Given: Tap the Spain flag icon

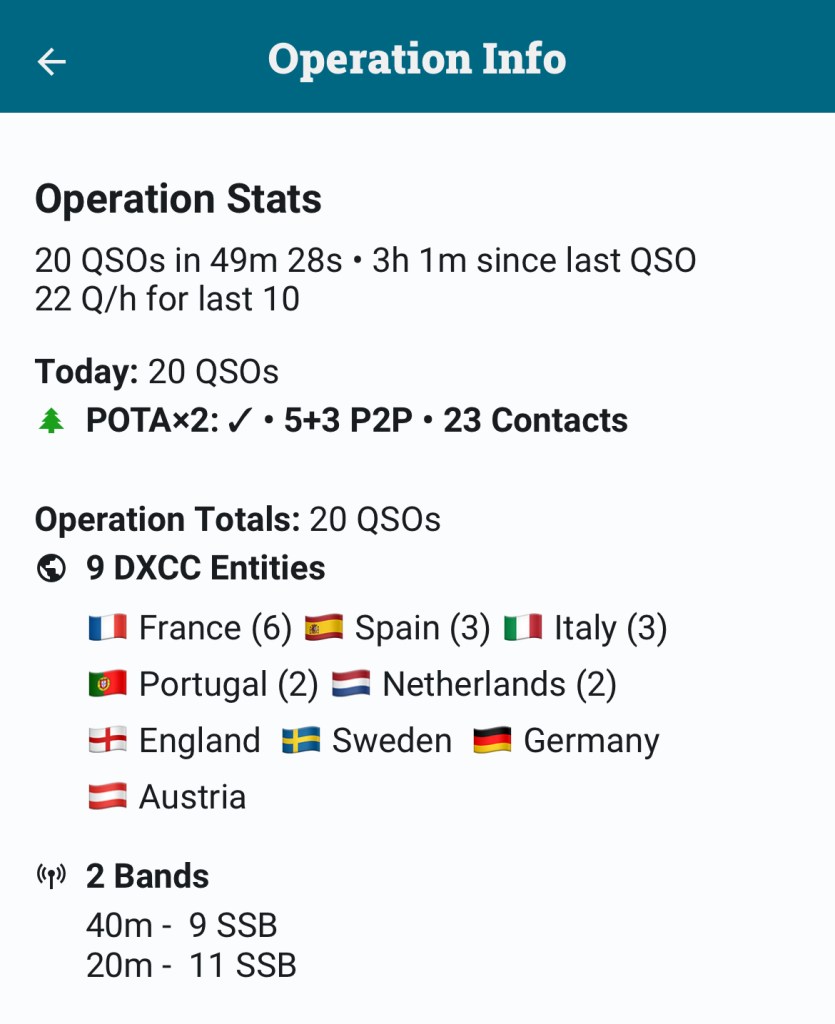Looking at the screenshot, I should click(324, 628).
